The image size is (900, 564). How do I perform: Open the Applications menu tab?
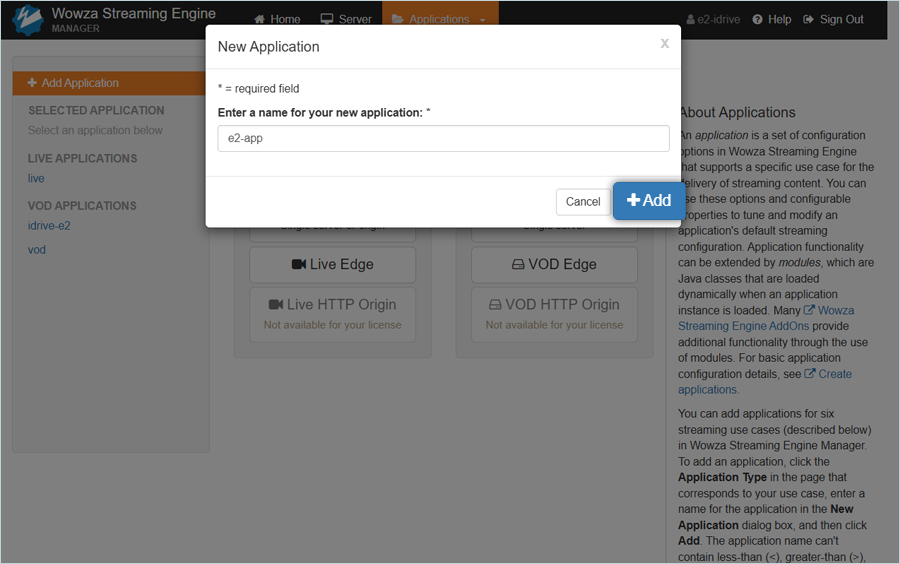[x=440, y=20]
